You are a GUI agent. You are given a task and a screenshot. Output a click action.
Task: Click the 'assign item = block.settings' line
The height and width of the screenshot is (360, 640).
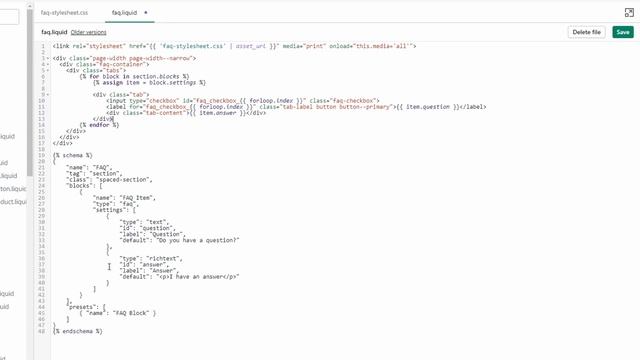pos(149,82)
